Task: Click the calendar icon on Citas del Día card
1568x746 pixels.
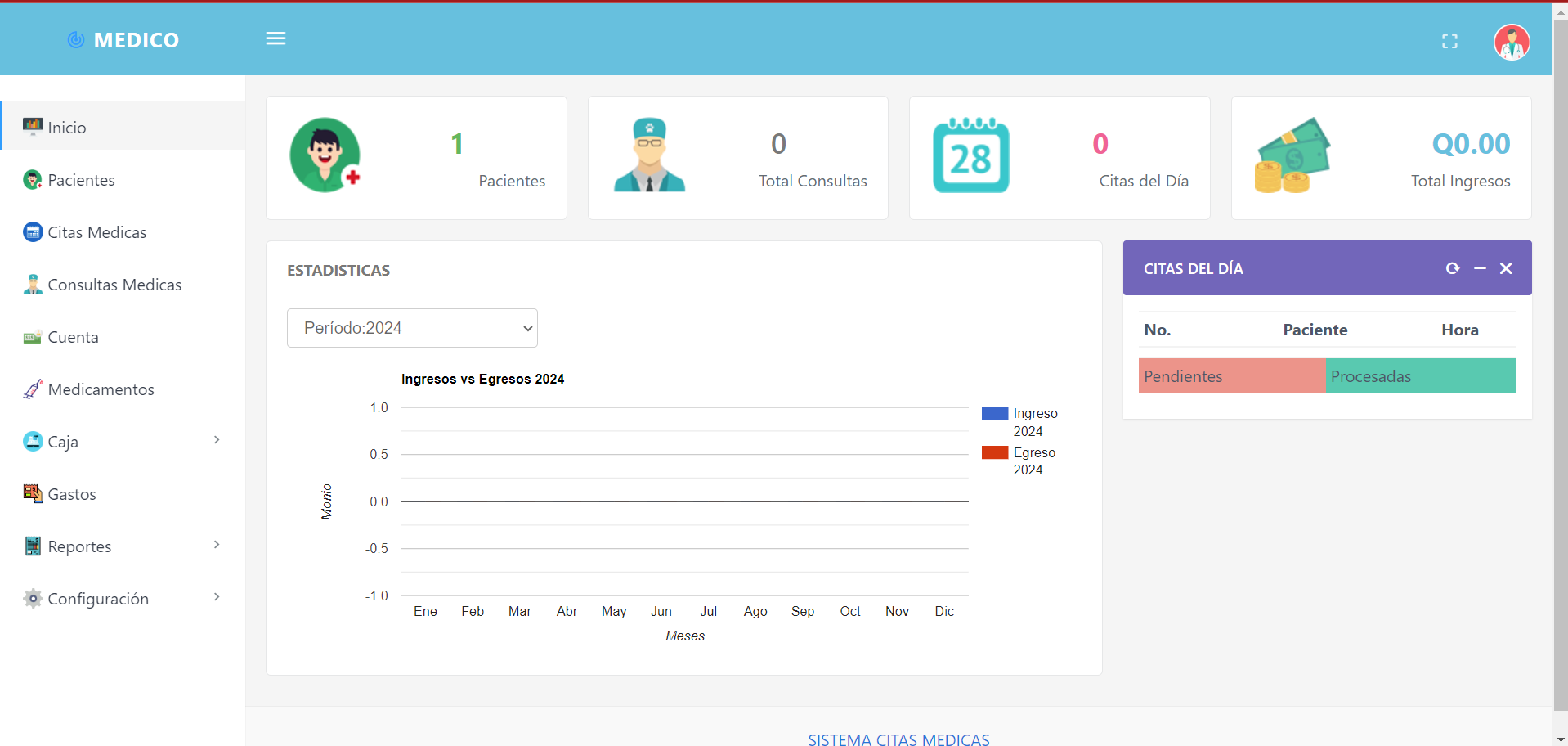Action: tap(970, 155)
